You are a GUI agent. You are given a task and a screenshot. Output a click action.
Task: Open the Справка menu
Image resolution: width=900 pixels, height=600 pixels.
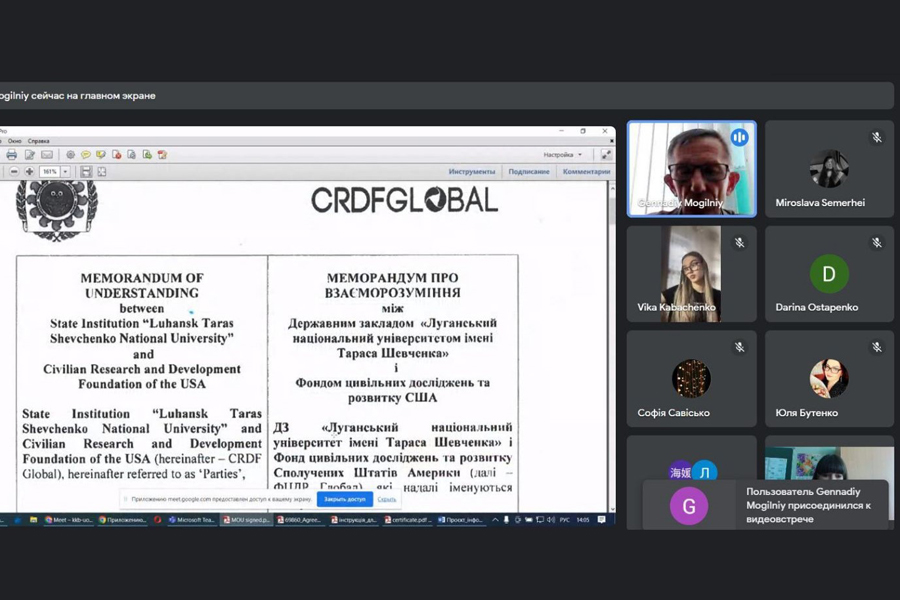pos(38,141)
